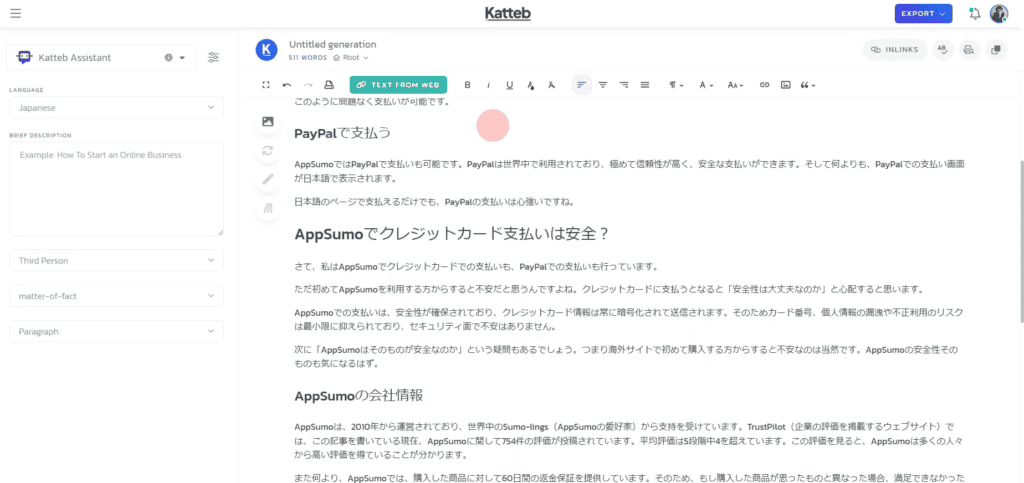Open the hamburger menu
The height and width of the screenshot is (483, 1024).
(16, 13)
